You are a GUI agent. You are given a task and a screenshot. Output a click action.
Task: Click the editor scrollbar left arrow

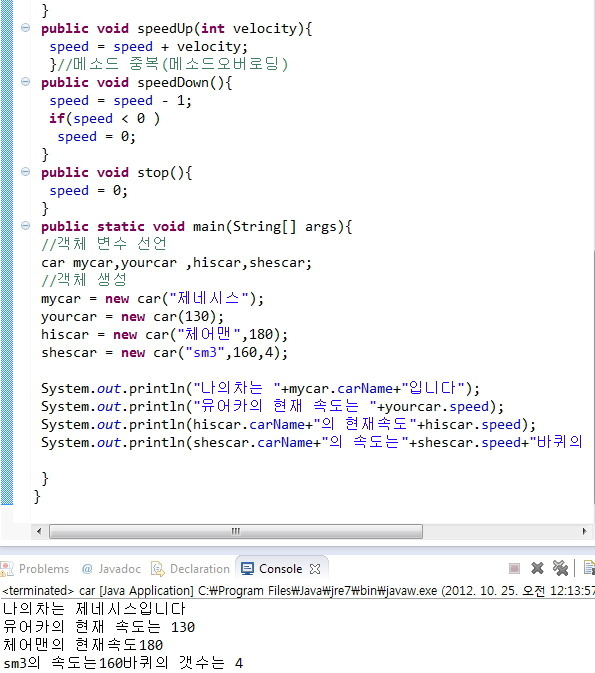point(39,531)
